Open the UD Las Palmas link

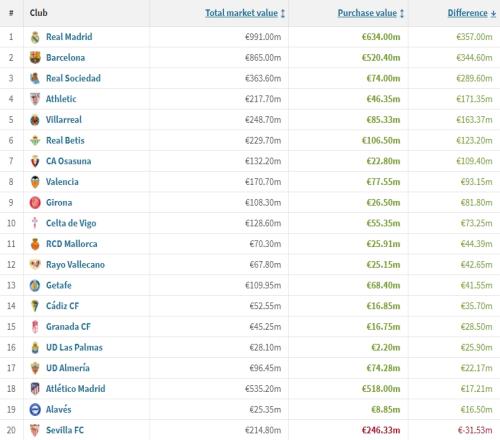click(74, 347)
